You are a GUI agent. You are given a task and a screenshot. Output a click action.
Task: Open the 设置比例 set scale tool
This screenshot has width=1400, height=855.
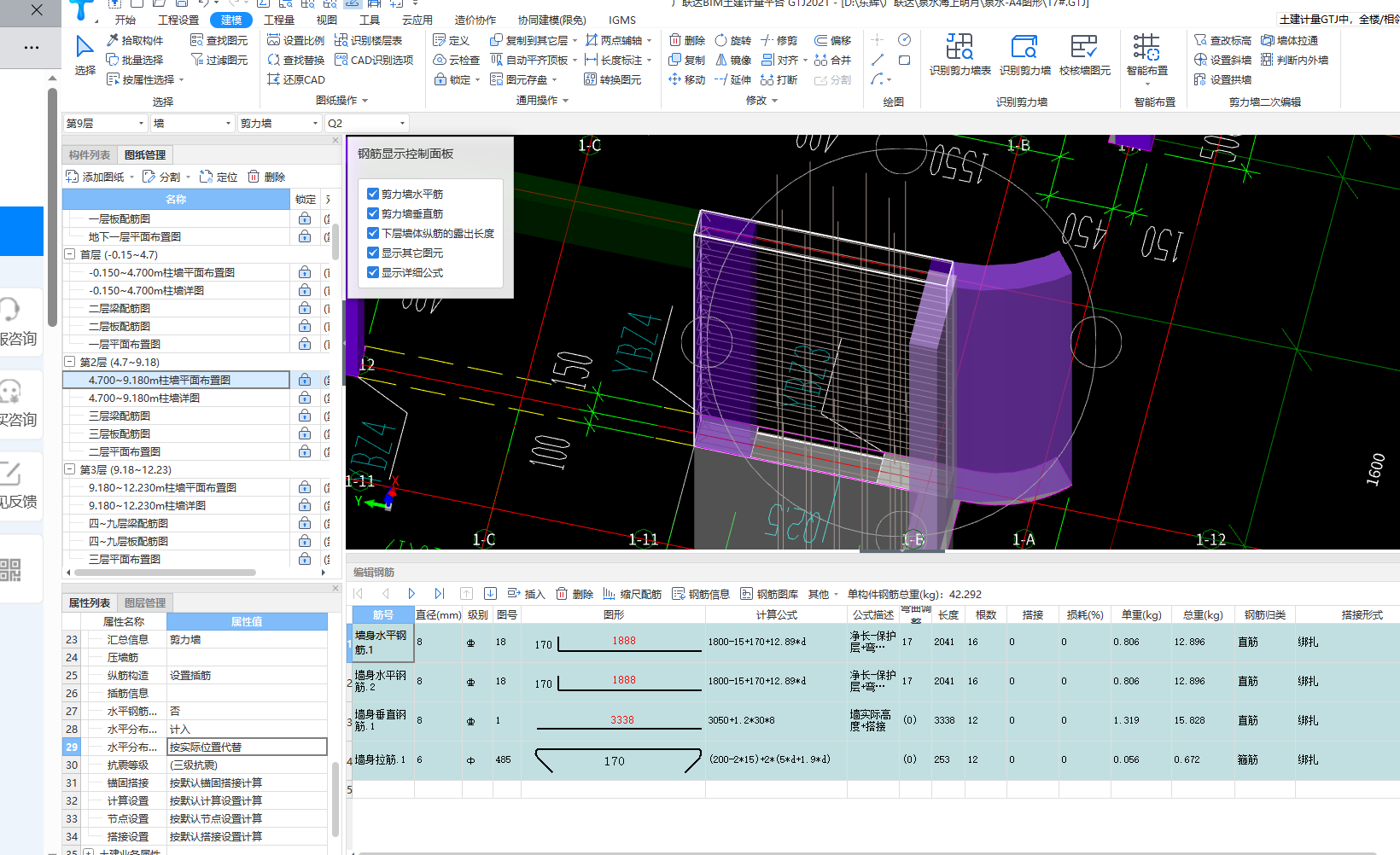(295, 40)
